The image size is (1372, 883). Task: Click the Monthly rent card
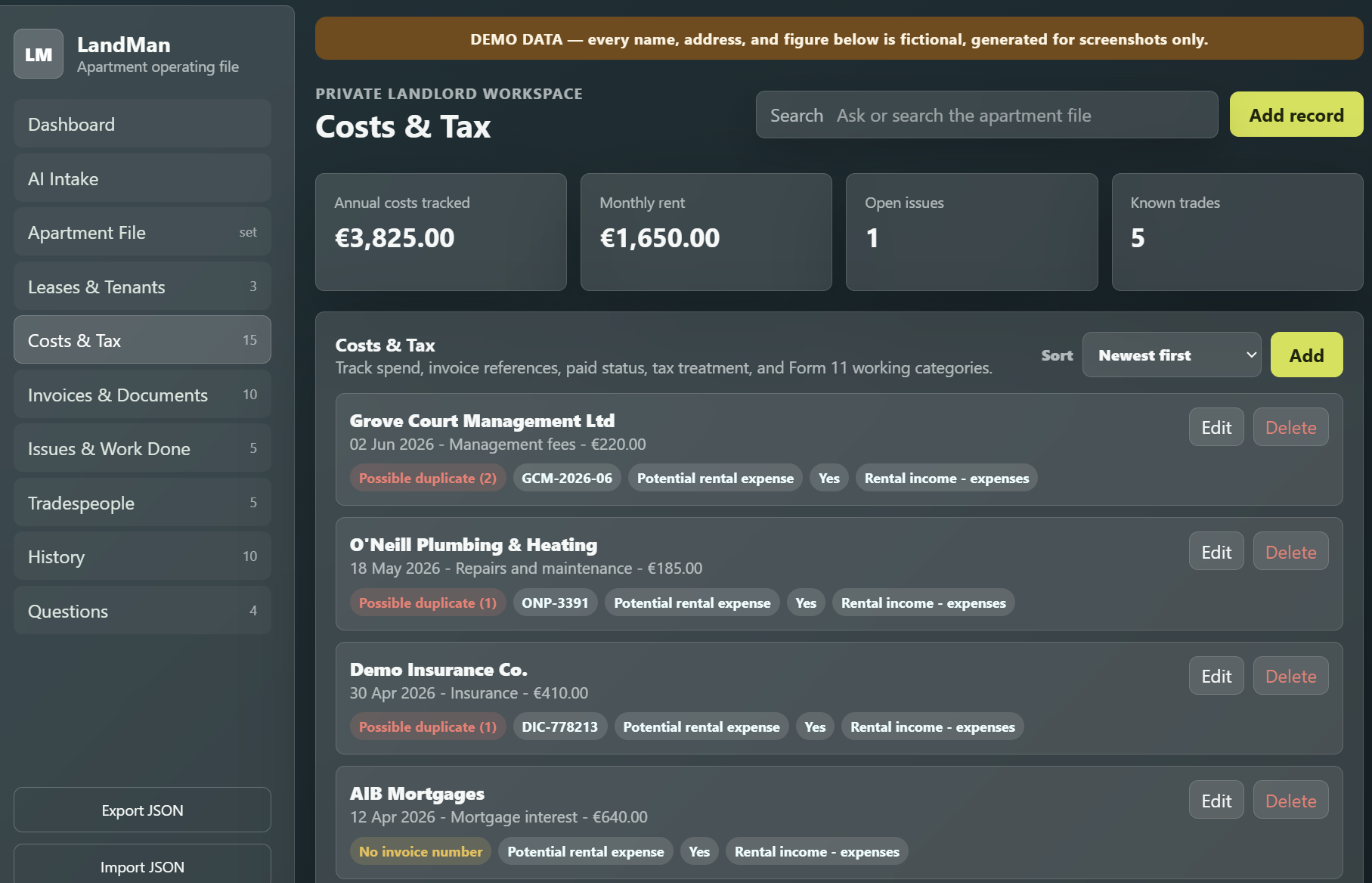click(x=706, y=232)
